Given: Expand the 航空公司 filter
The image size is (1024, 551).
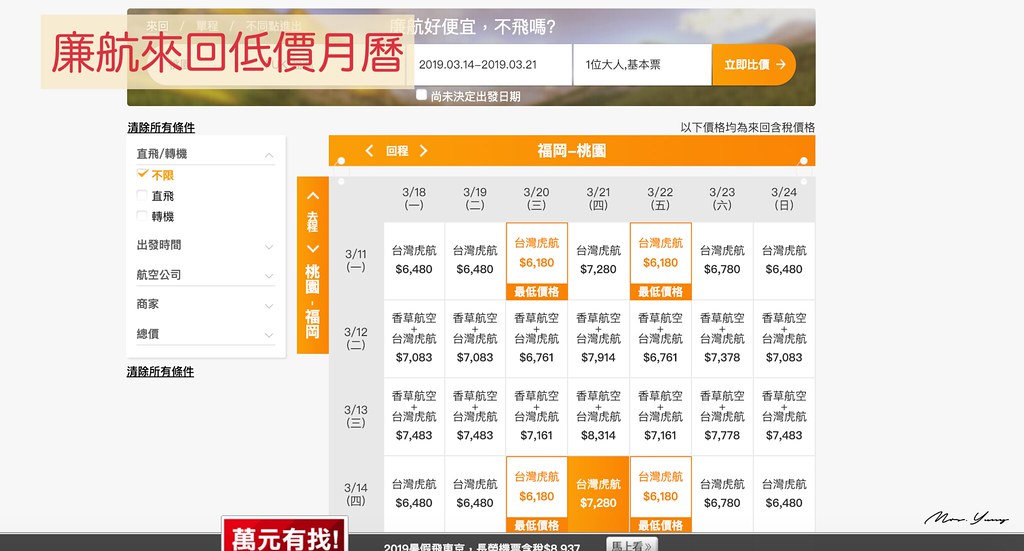Looking at the screenshot, I should pyautogui.click(x=269, y=275).
